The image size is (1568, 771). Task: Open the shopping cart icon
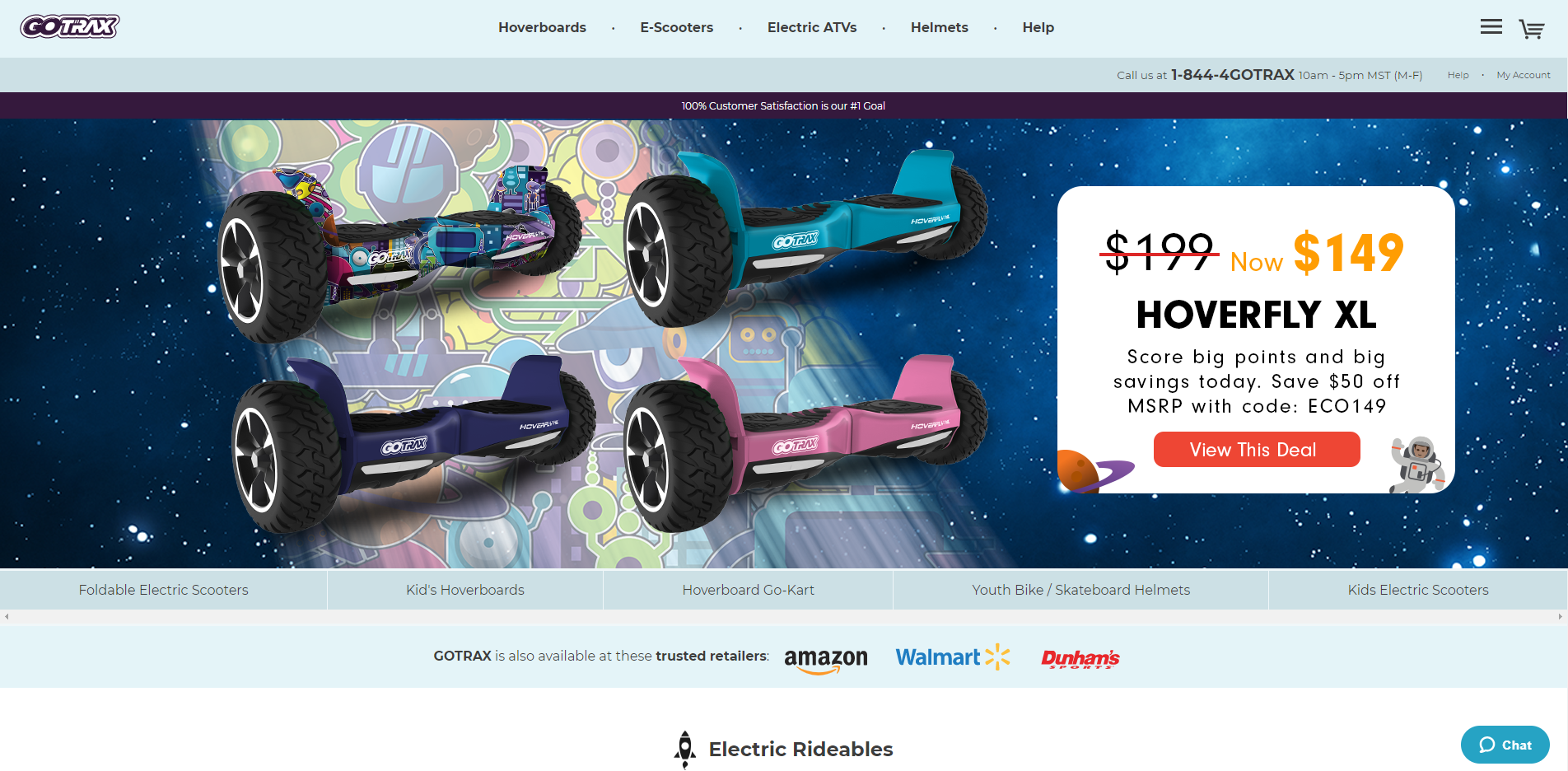(x=1531, y=29)
